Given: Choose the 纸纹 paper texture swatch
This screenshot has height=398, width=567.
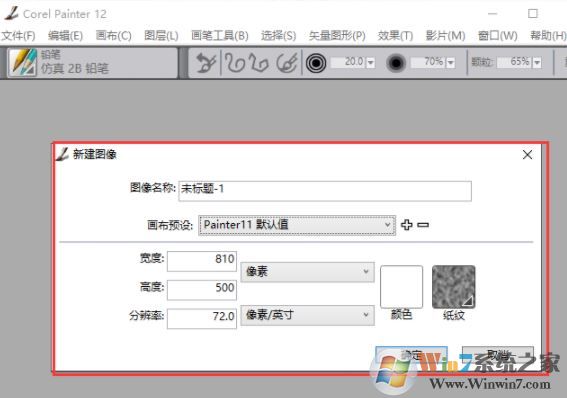Looking at the screenshot, I should pos(453,287).
